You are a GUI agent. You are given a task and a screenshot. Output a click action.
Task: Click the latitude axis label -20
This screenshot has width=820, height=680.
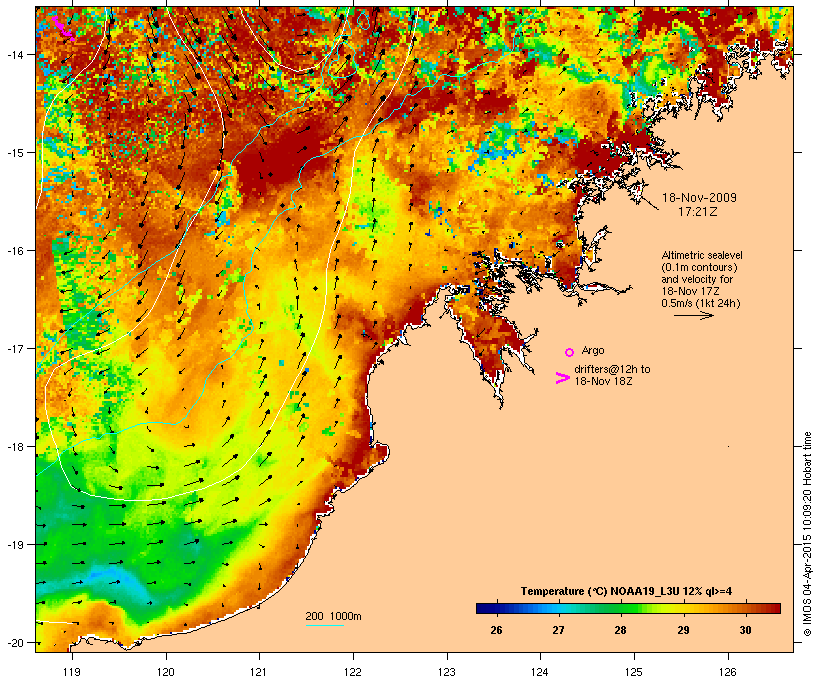point(16,642)
